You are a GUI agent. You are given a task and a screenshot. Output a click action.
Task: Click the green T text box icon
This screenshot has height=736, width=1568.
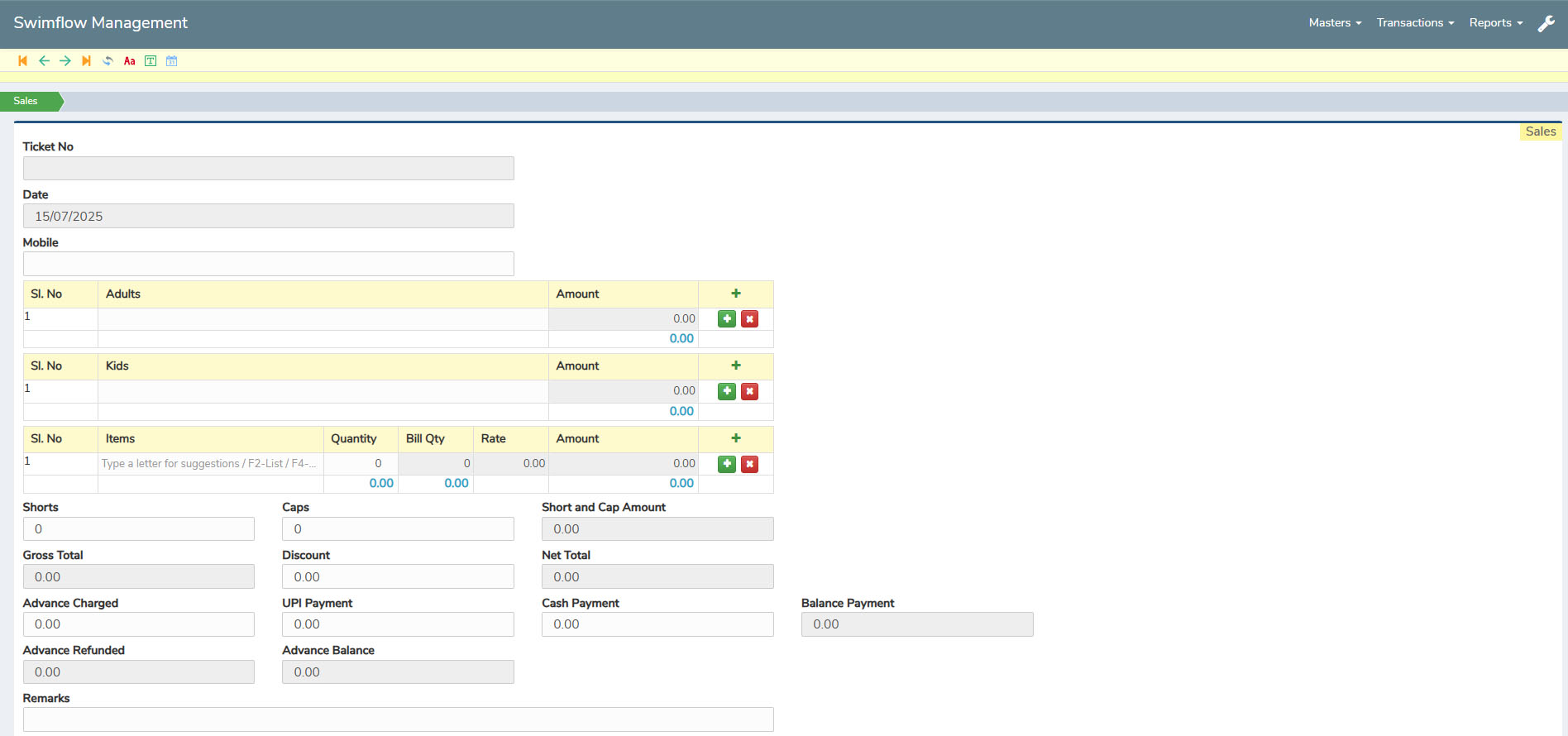pyautogui.click(x=151, y=61)
